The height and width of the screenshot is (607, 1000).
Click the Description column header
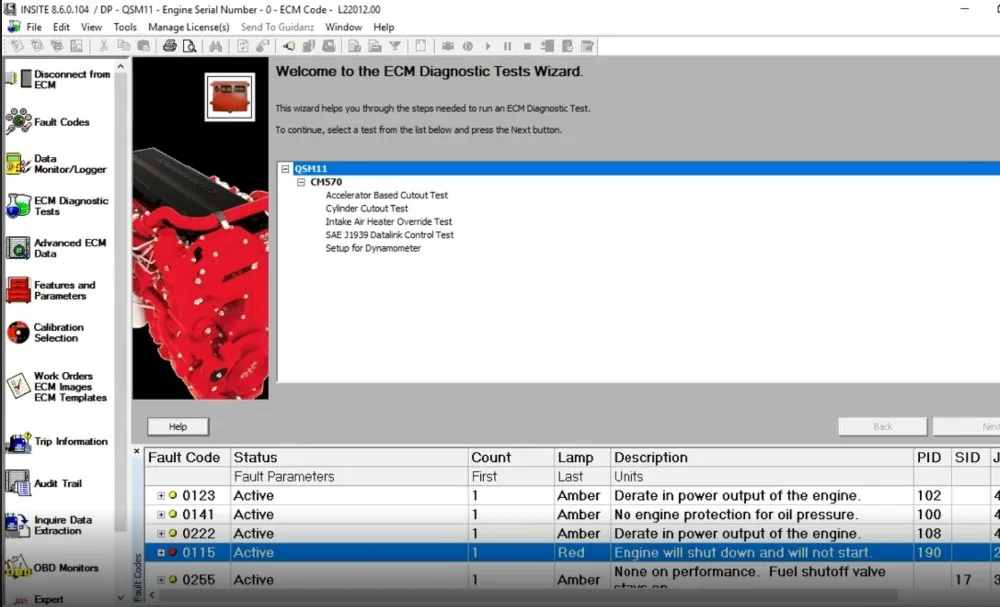(x=762, y=457)
